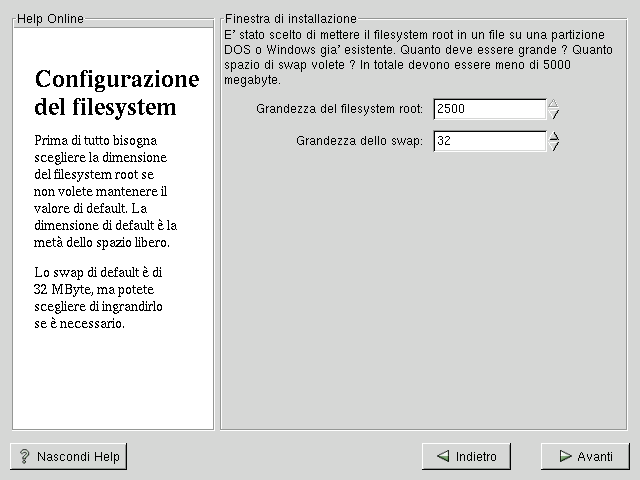This screenshot has width=640, height=480.
Task: Click the help paragraph about default swap size
Action: 98,297
